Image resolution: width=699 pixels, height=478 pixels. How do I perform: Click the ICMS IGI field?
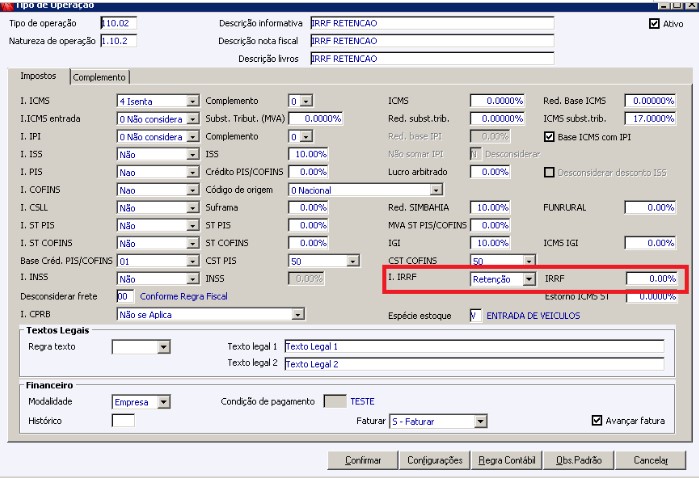pyautogui.click(x=650, y=243)
